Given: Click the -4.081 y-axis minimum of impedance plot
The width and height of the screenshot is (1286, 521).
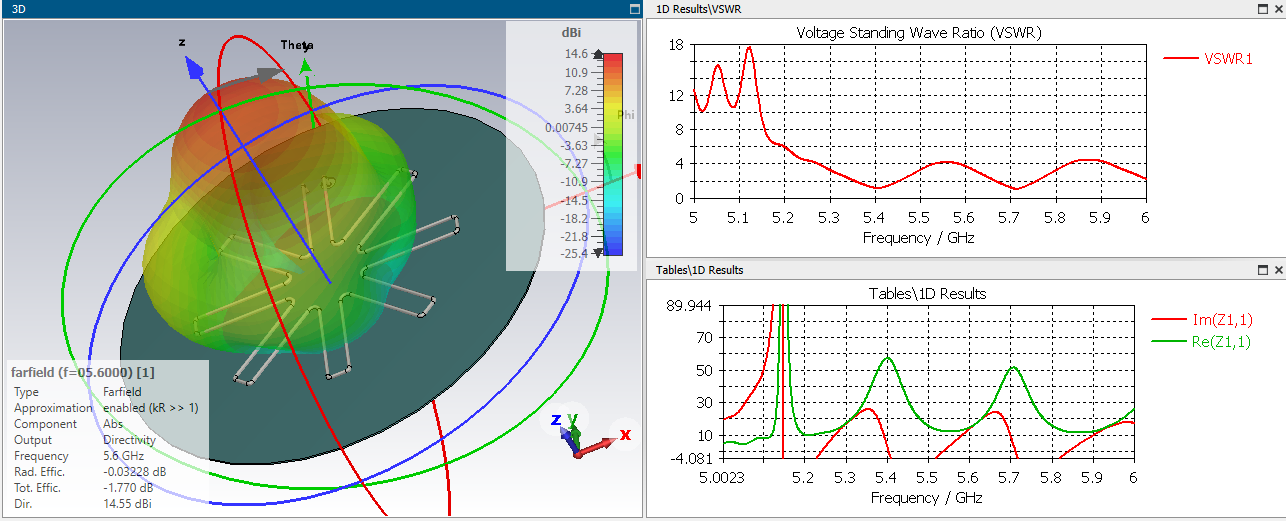Looking at the screenshot, I should coord(693,459).
